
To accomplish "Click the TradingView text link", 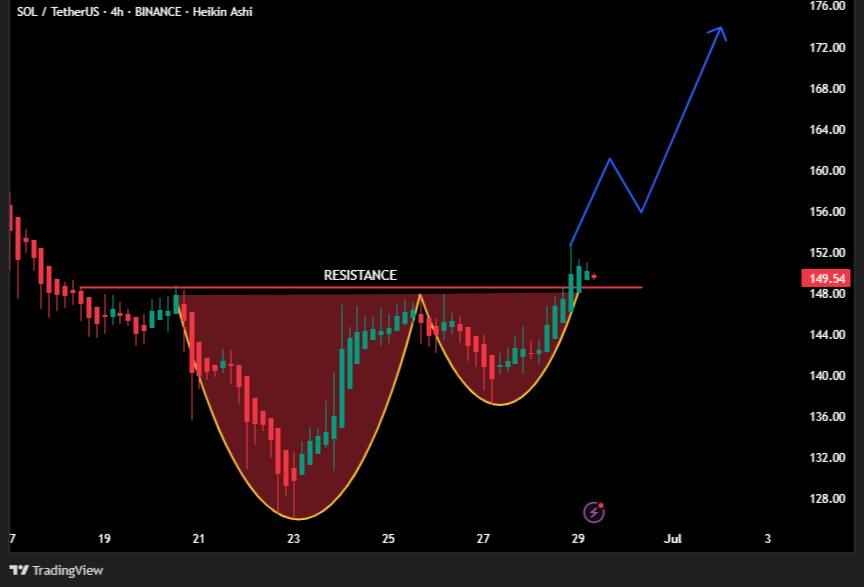I will coord(67,570).
